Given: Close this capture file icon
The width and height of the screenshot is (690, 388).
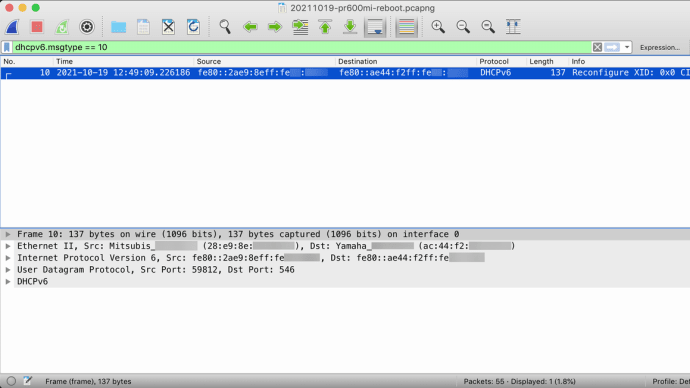Looking at the screenshot, I should 168,27.
